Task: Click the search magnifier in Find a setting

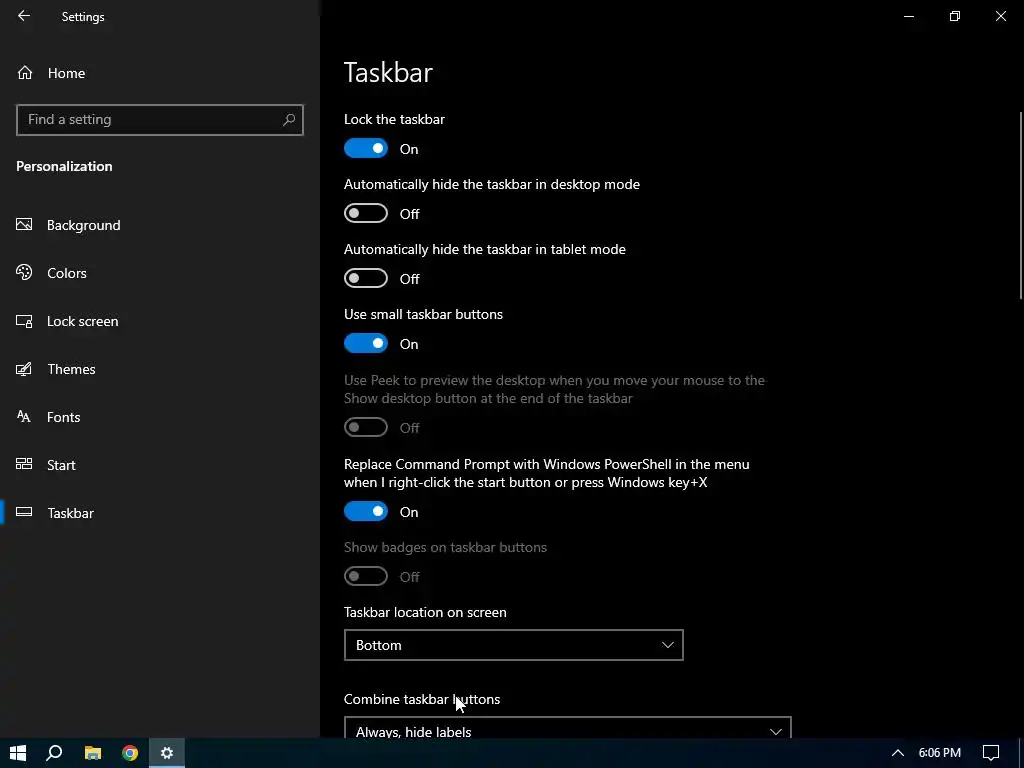Action: (289, 120)
